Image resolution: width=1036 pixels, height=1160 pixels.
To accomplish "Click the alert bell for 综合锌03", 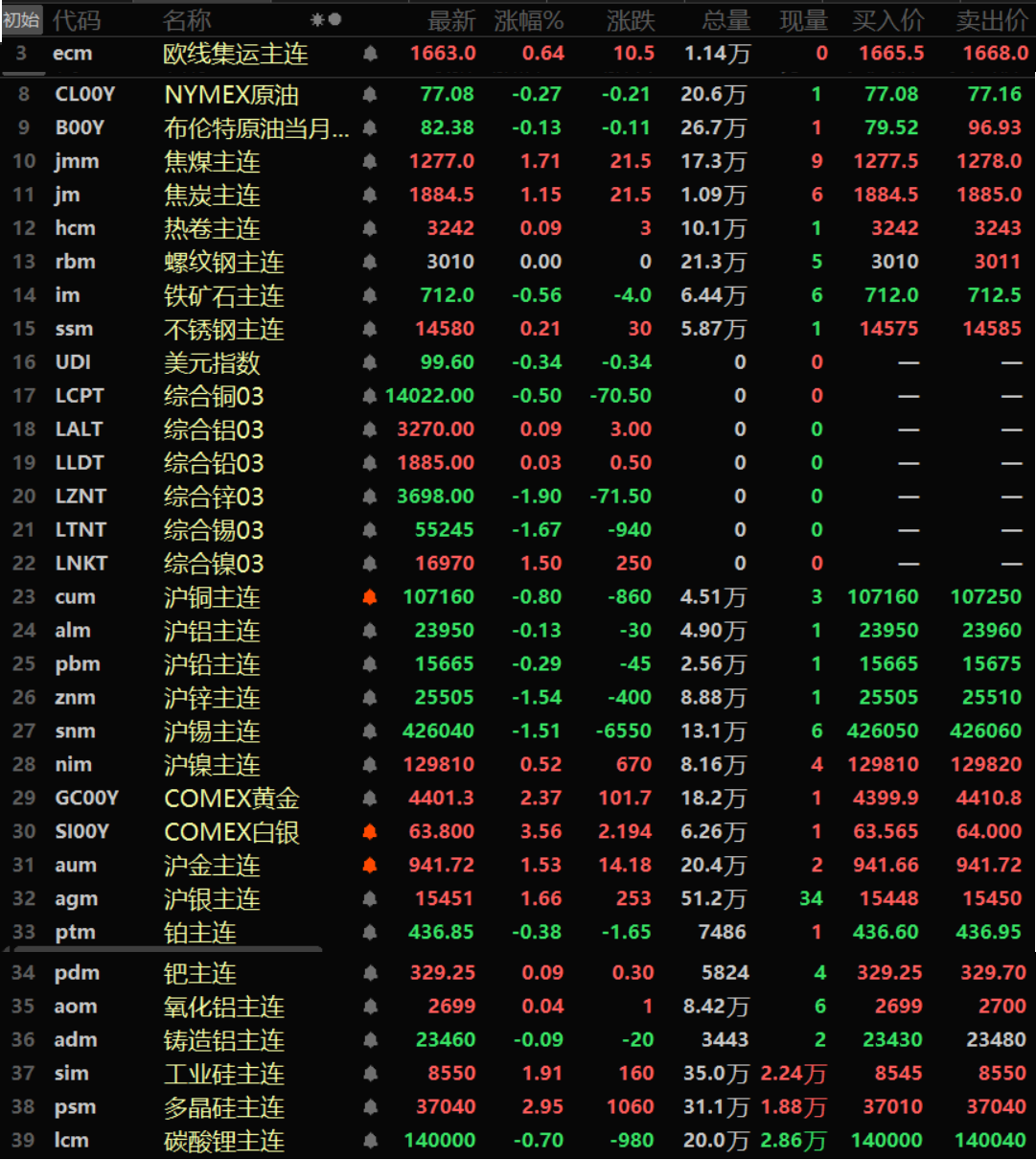I will coord(370,498).
